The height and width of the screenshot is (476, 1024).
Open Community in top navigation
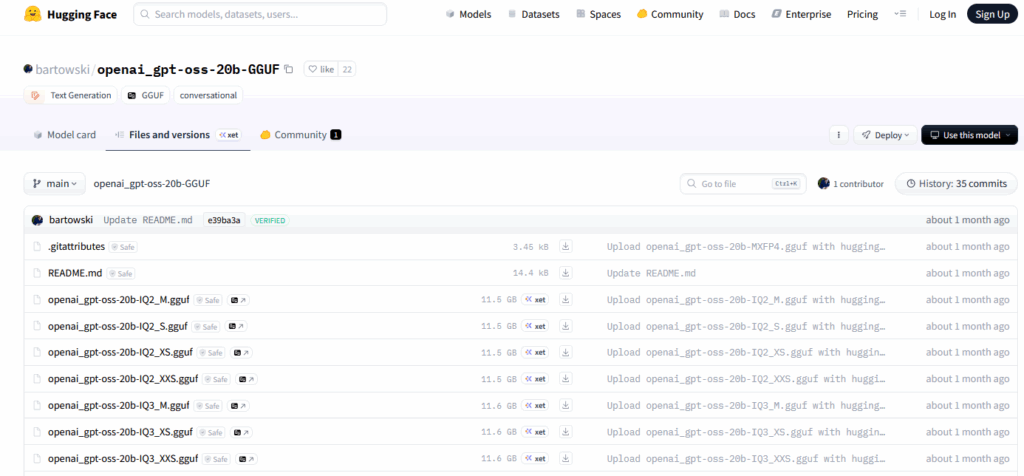670,14
